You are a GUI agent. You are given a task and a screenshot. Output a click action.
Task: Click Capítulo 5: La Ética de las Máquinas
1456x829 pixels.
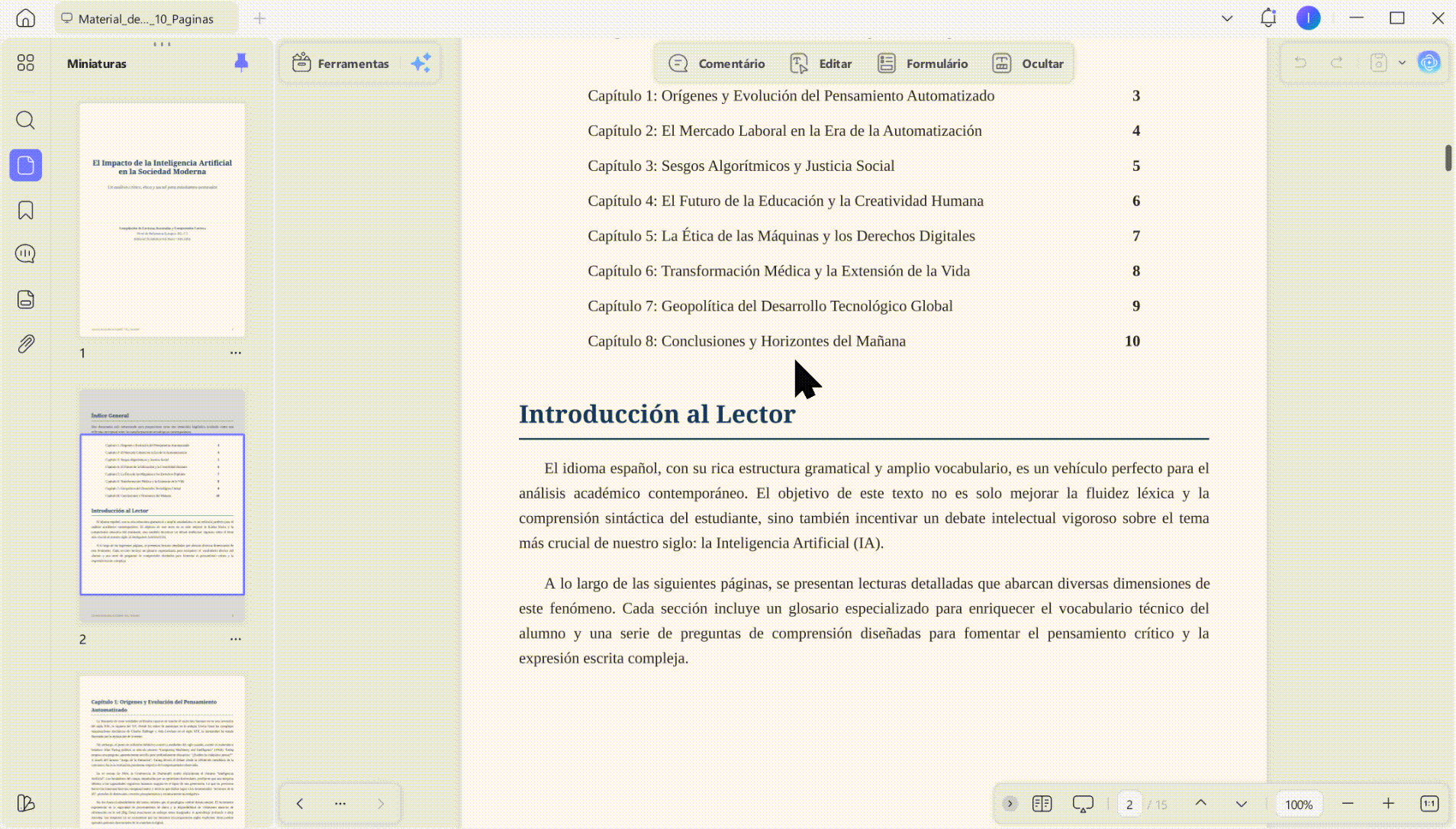tap(781, 236)
